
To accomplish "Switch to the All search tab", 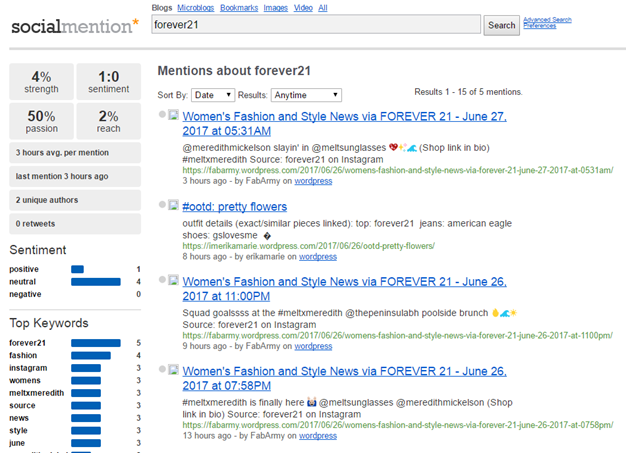I will click(x=323, y=8).
